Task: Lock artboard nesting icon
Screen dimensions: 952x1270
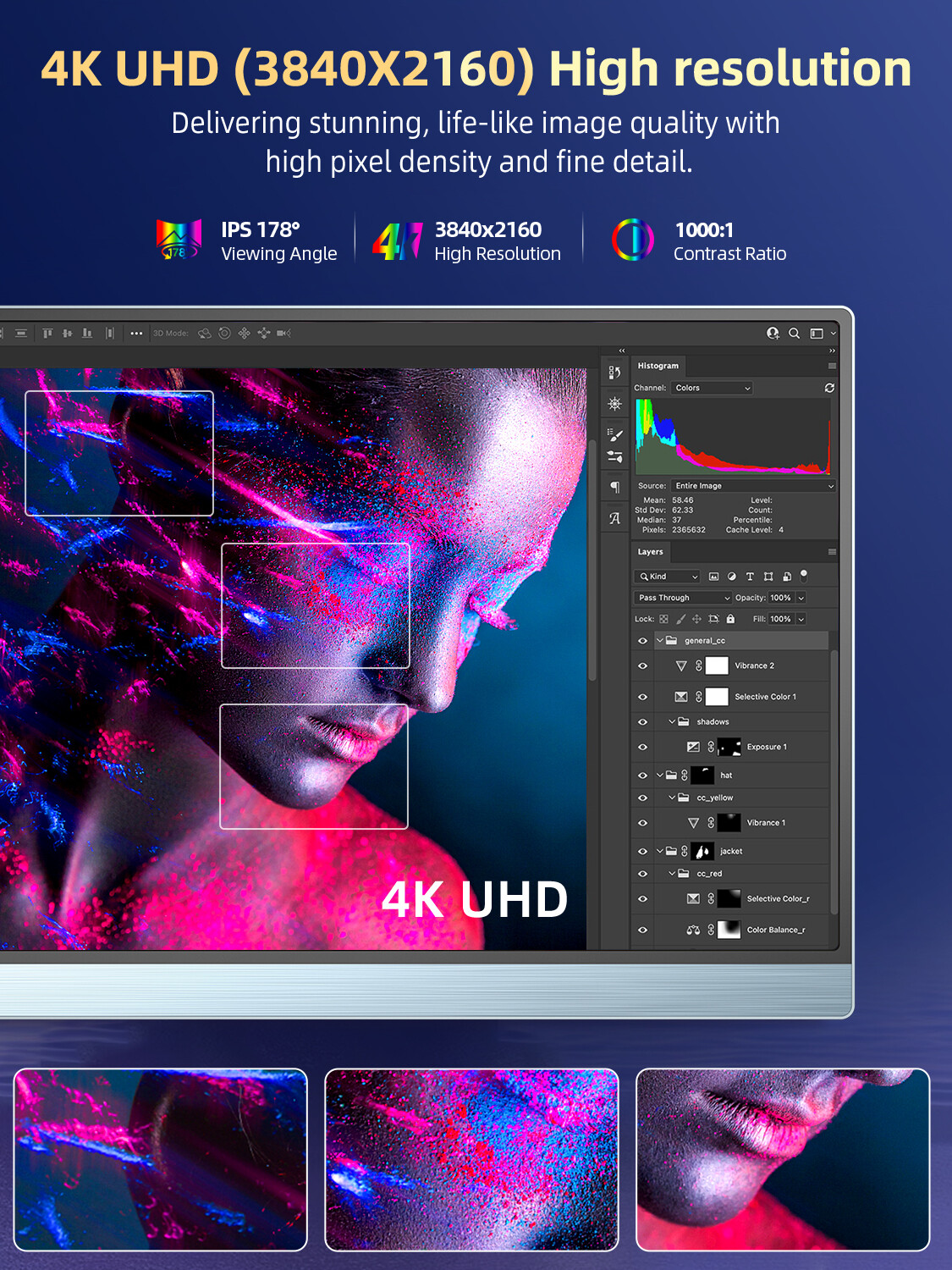Action: coord(713,619)
